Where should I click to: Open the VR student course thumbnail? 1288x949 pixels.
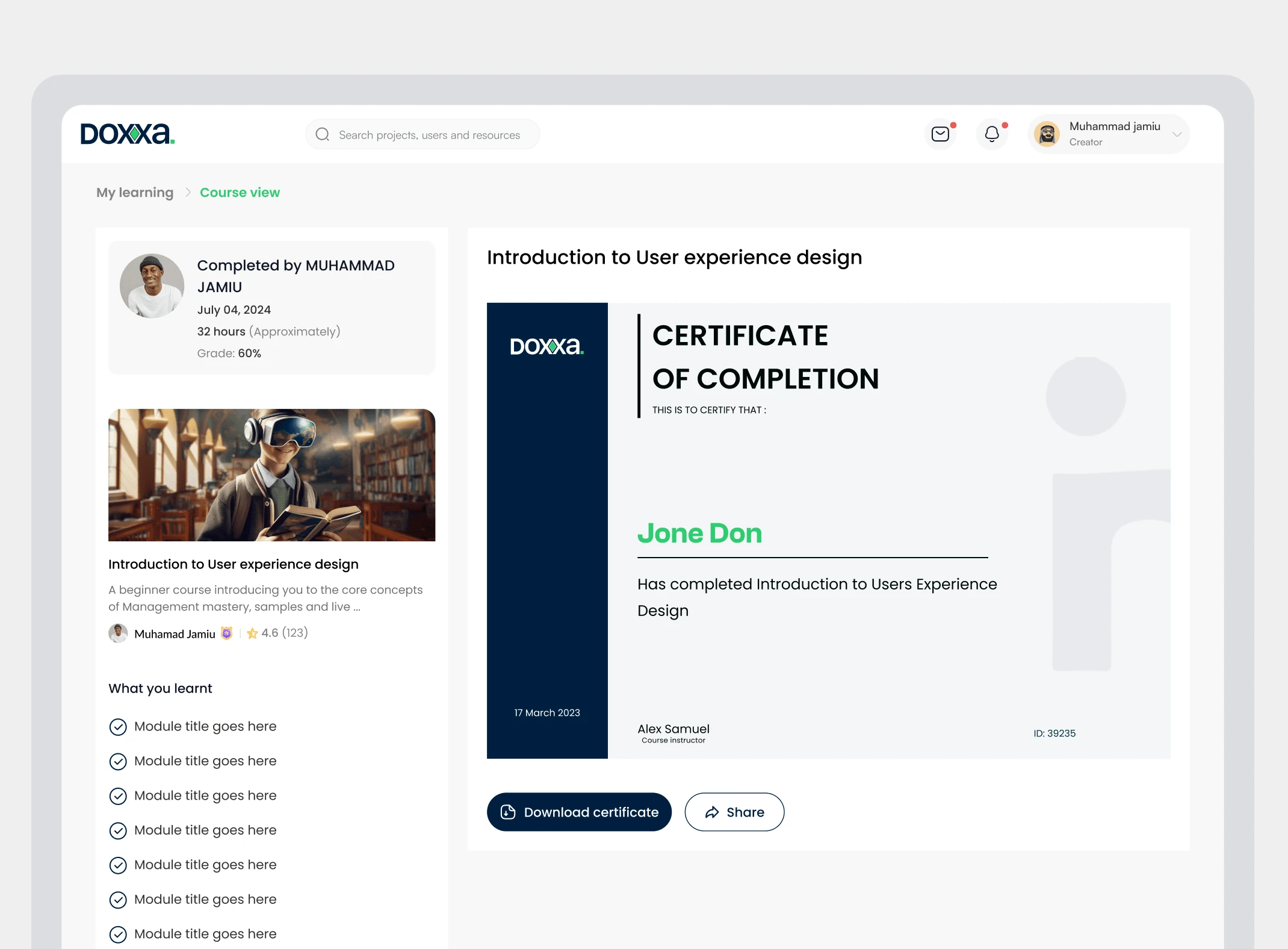[x=271, y=475]
